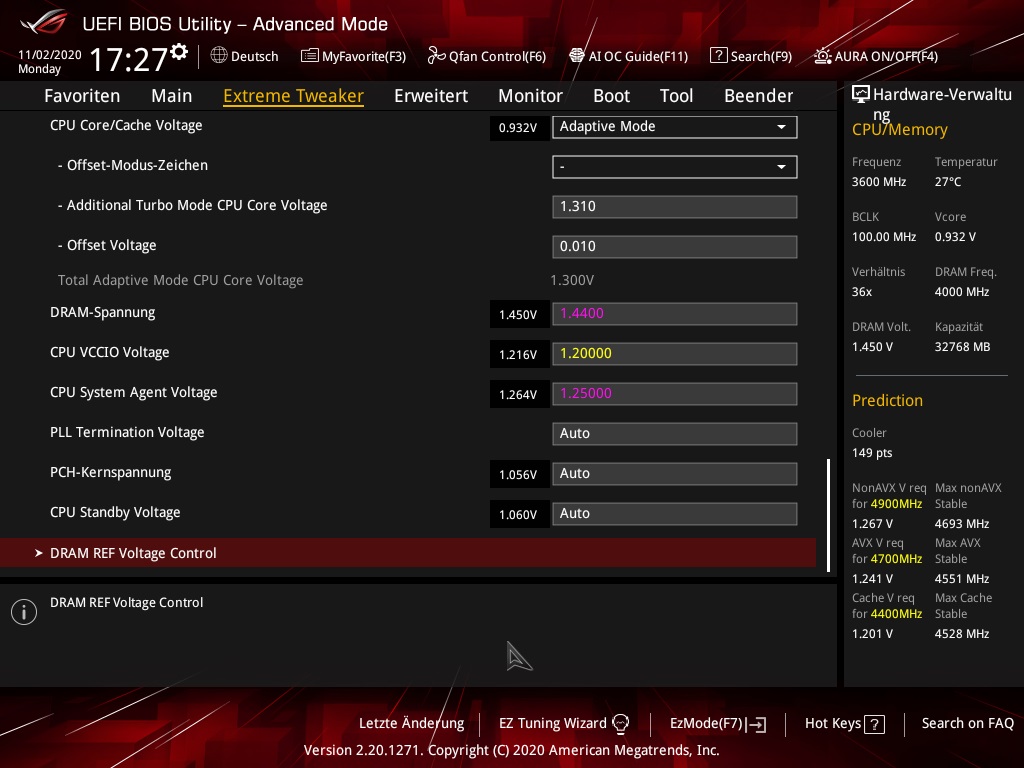Click CPU Standby Voltage Auto field
The height and width of the screenshot is (768, 1024).
click(675, 513)
